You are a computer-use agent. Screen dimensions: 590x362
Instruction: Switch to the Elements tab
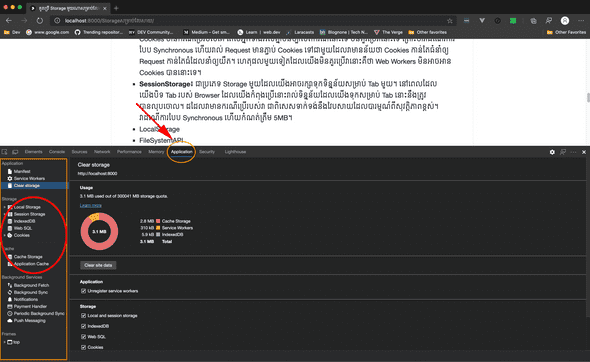[x=33, y=152]
